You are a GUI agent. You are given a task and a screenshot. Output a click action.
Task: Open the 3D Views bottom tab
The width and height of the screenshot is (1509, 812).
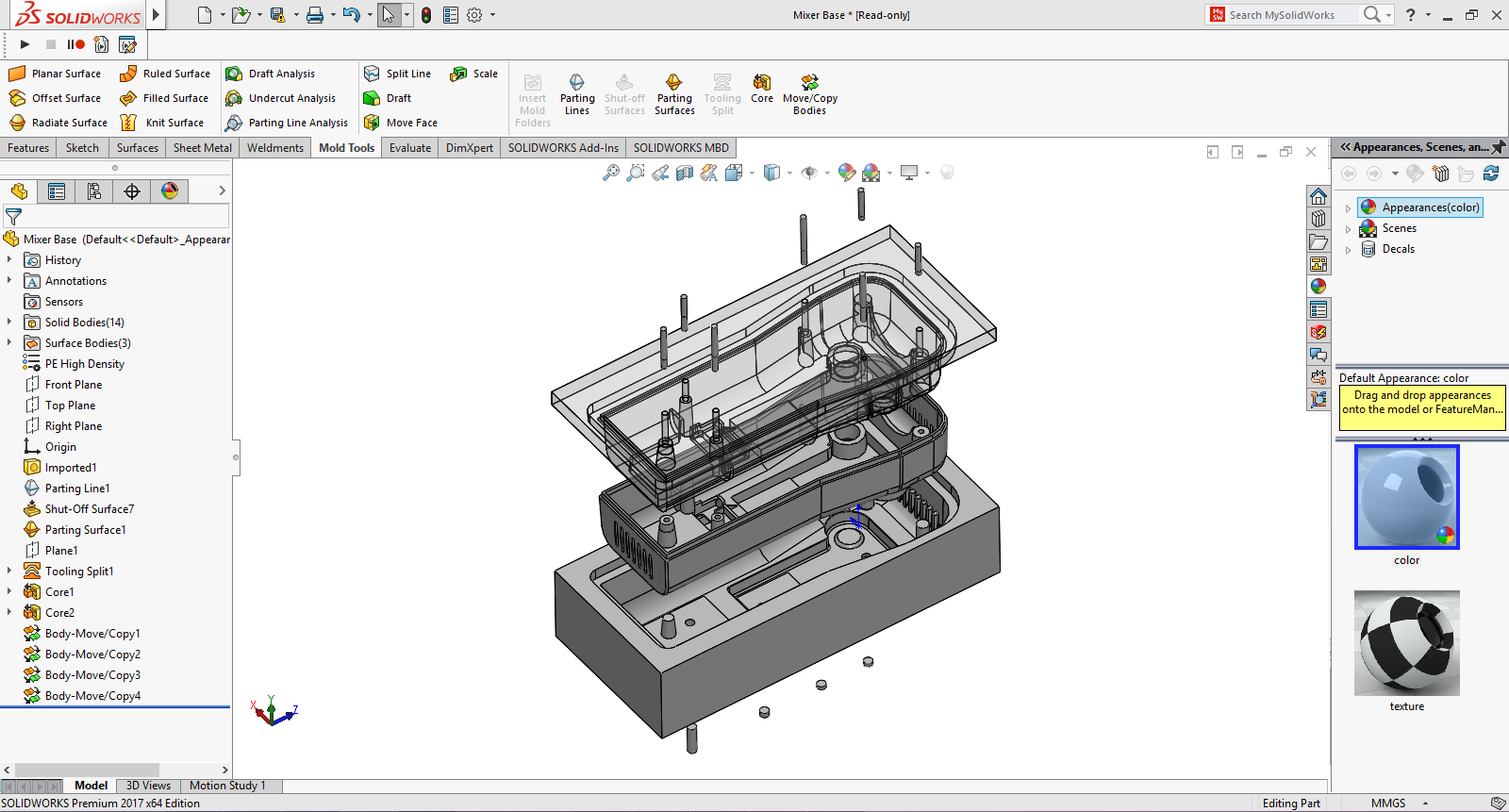pos(148,786)
